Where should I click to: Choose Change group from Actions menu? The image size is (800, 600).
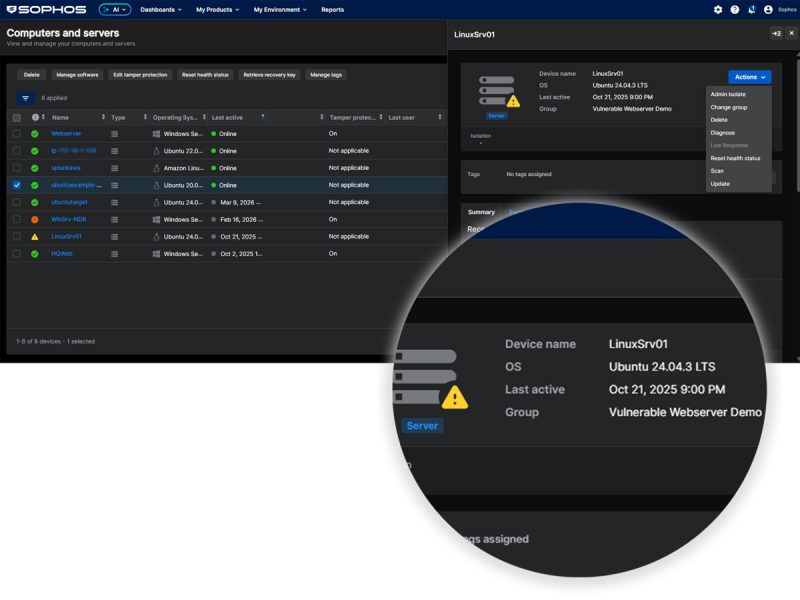click(729, 107)
